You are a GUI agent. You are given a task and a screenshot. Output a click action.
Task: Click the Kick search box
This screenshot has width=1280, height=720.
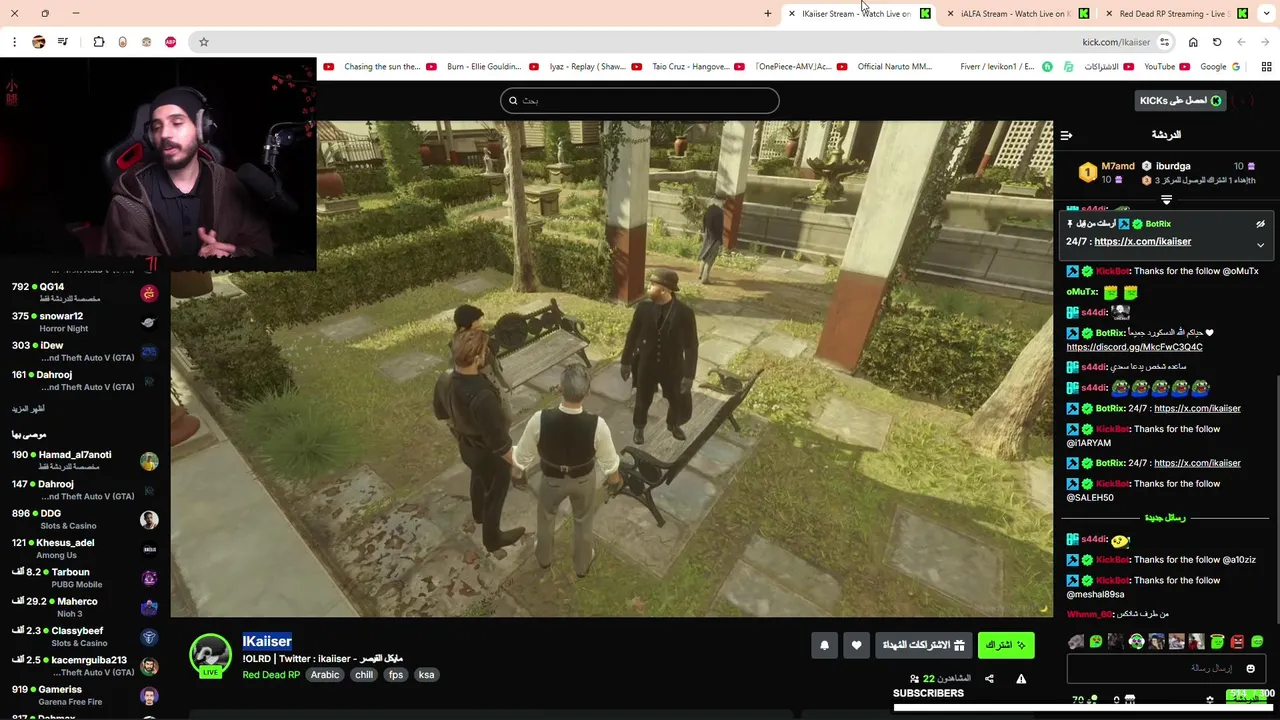[640, 100]
